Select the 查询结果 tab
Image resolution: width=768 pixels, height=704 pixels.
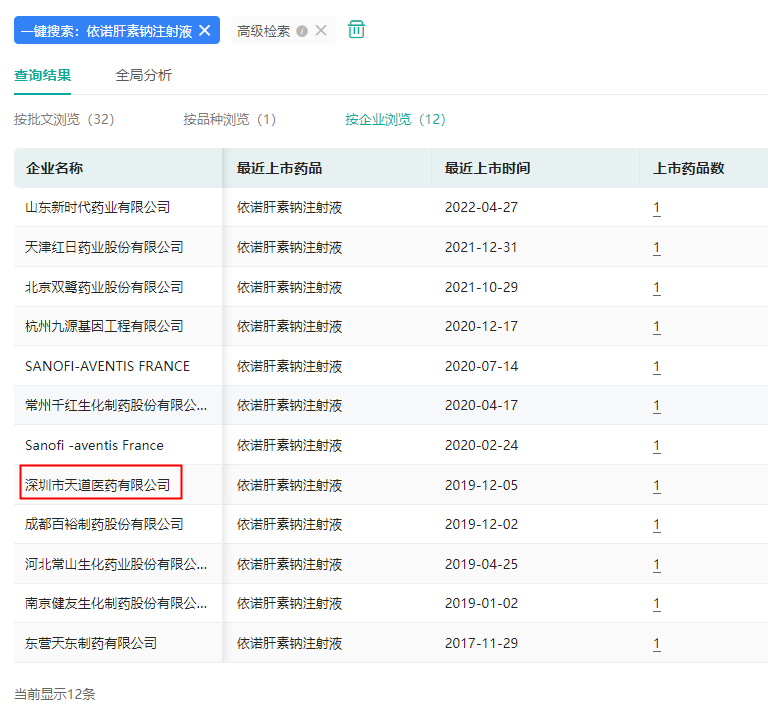(x=42, y=75)
